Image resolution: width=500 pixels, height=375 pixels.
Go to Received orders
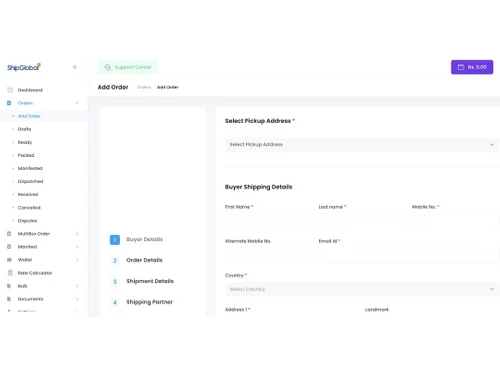click(x=28, y=194)
